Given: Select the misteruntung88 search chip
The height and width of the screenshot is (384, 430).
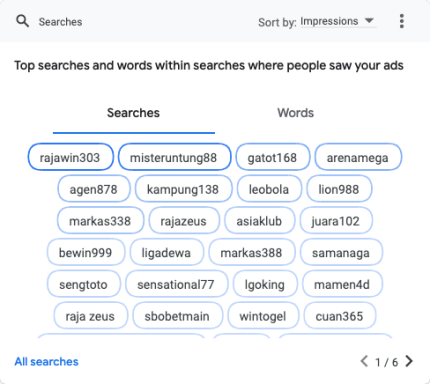Looking at the screenshot, I should click(175, 157).
